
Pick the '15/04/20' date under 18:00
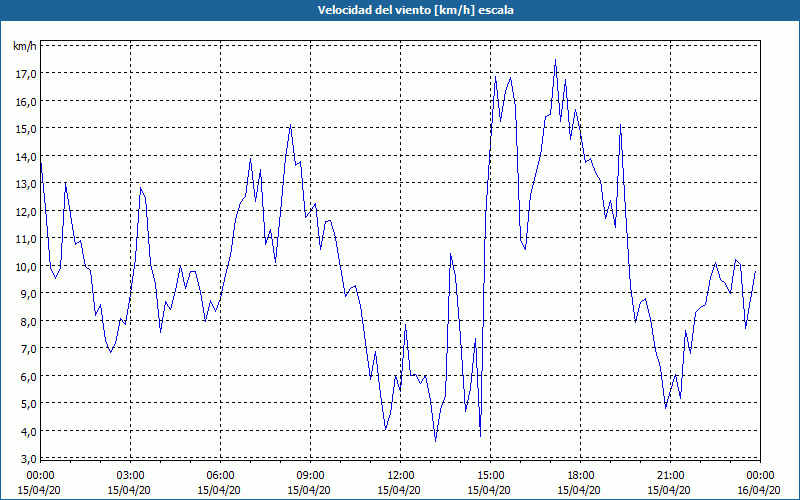pos(579,490)
